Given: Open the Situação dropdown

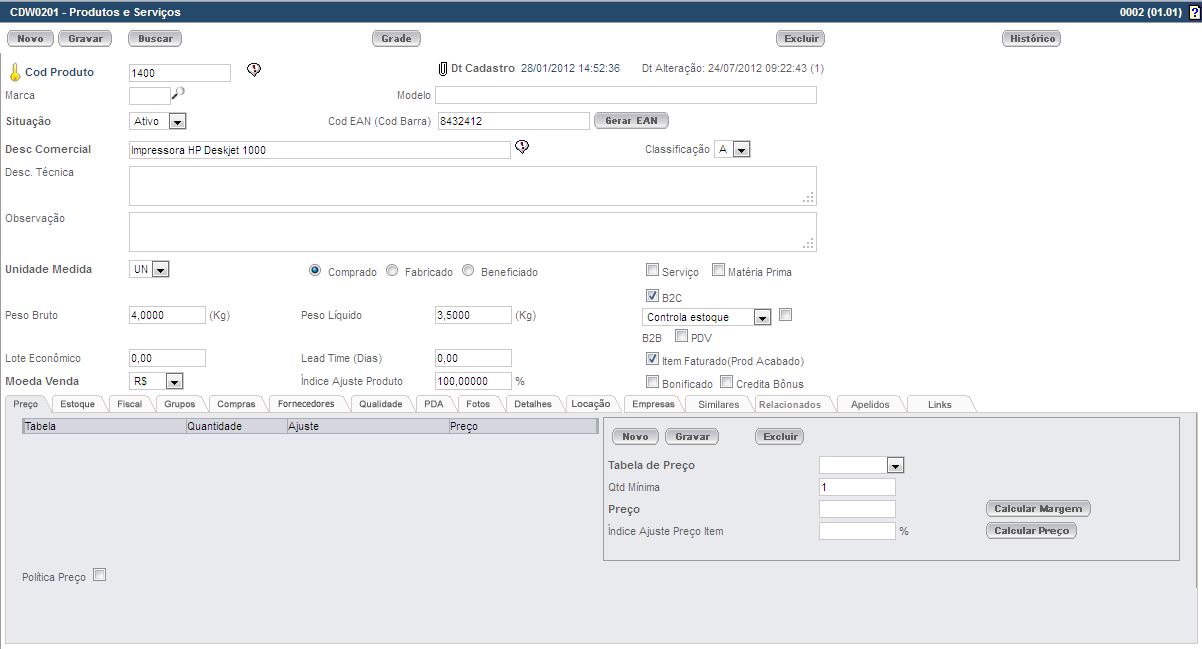Looking at the screenshot, I should 178,122.
